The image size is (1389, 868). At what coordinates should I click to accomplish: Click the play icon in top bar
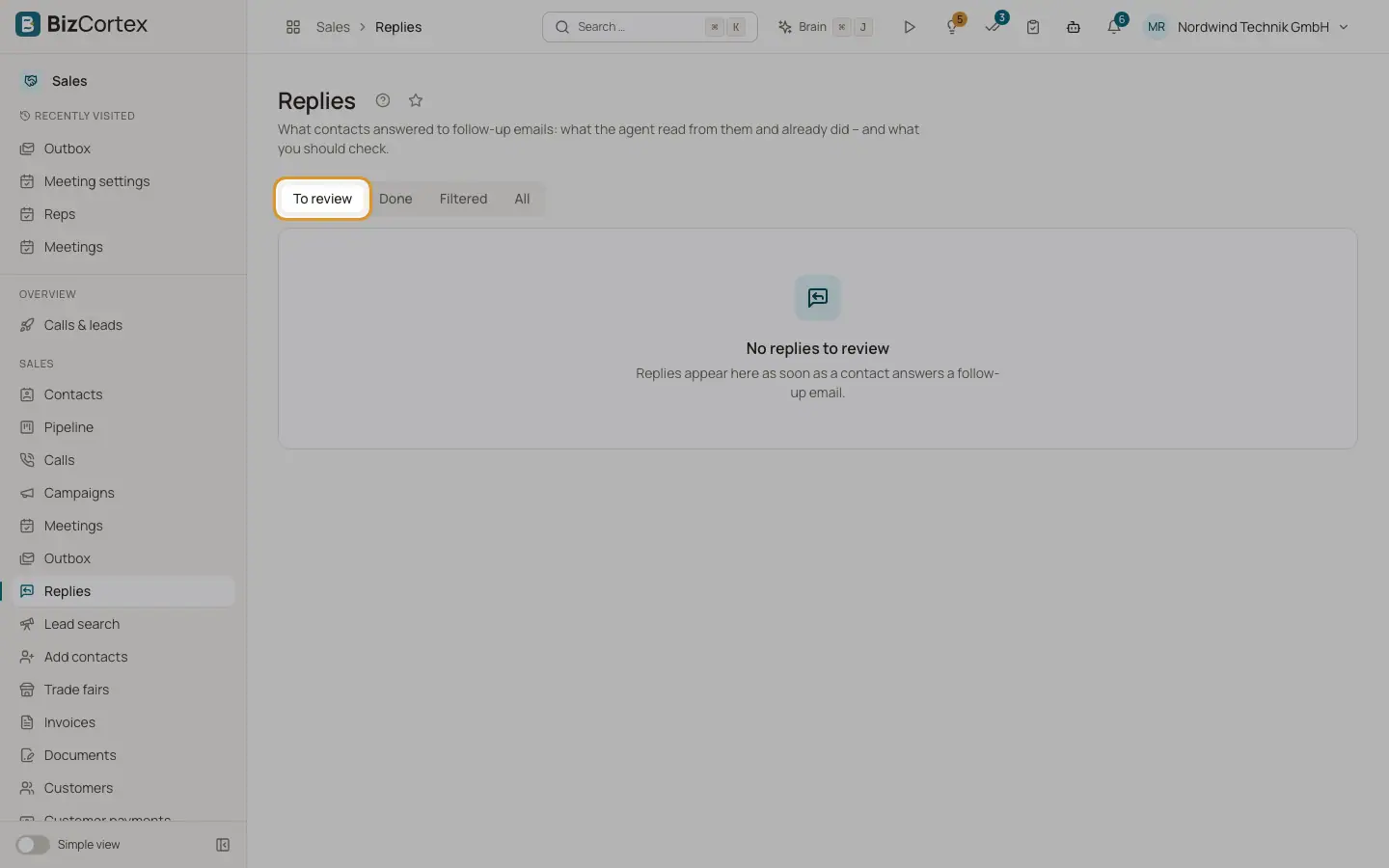pyautogui.click(x=909, y=27)
